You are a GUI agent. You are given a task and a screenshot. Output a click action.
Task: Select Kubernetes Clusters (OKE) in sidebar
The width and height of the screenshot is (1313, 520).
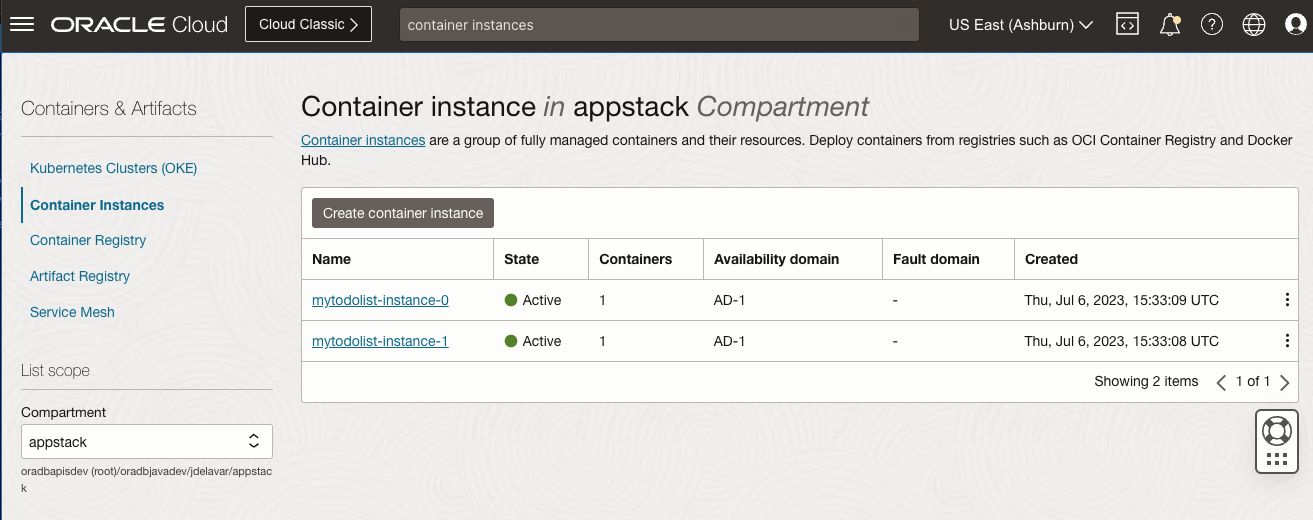click(114, 168)
